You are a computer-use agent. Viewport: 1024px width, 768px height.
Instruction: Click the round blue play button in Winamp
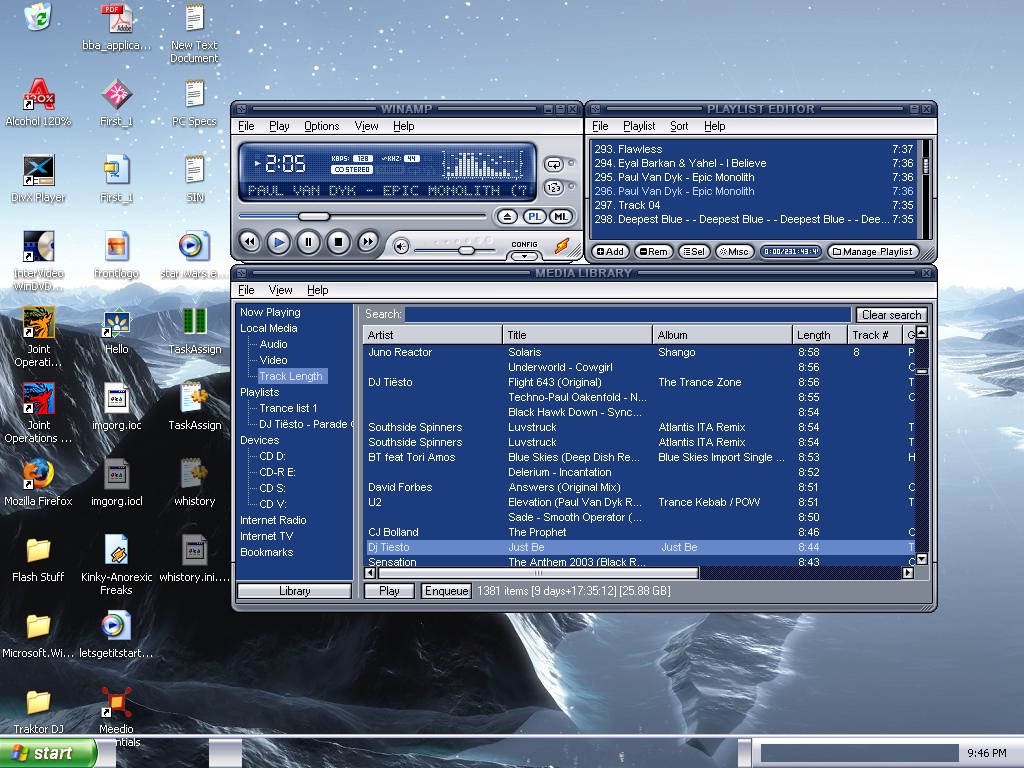click(279, 242)
